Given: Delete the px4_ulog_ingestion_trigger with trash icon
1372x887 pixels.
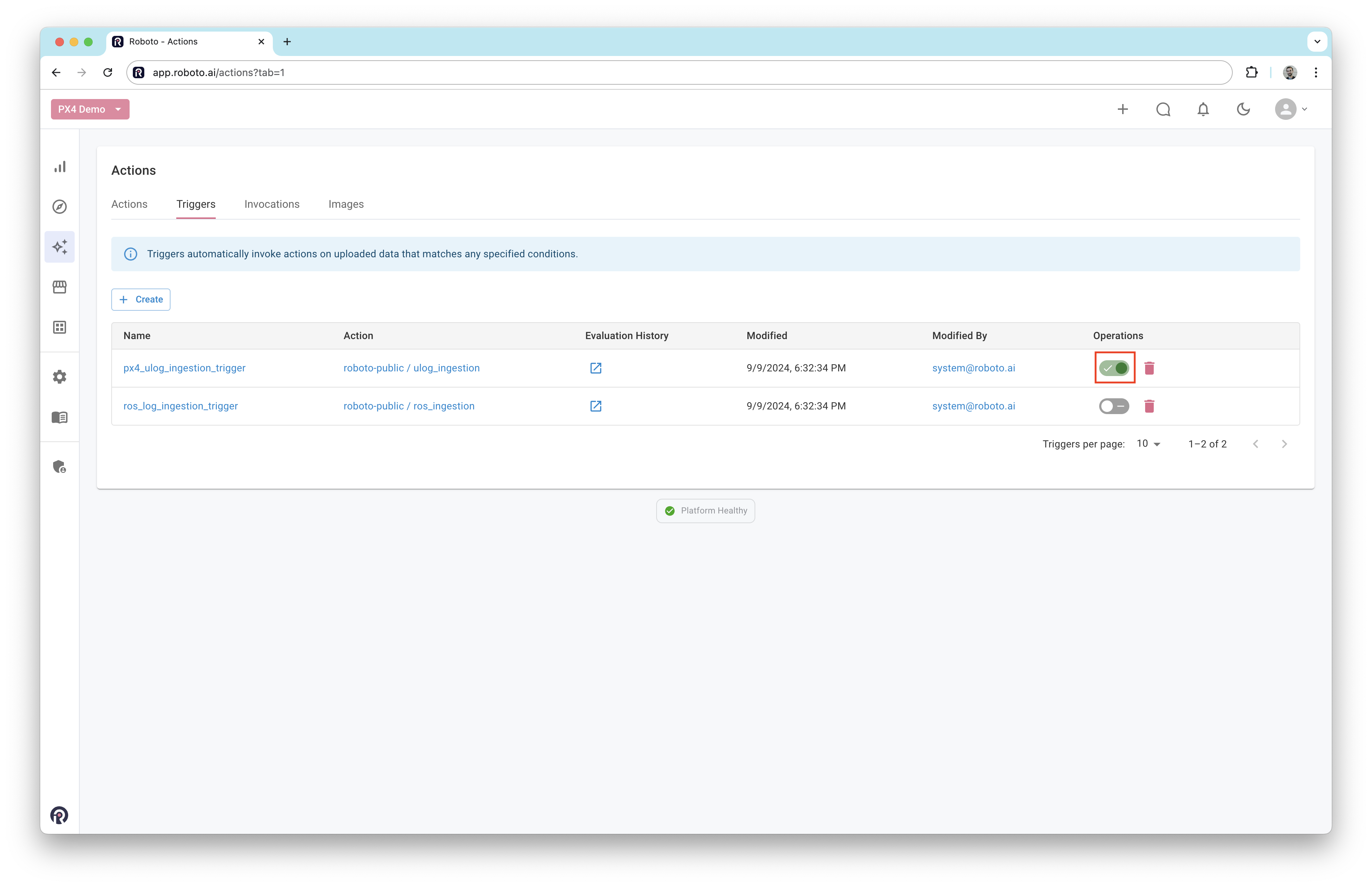Looking at the screenshot, I should click(x=1149, y=368).
